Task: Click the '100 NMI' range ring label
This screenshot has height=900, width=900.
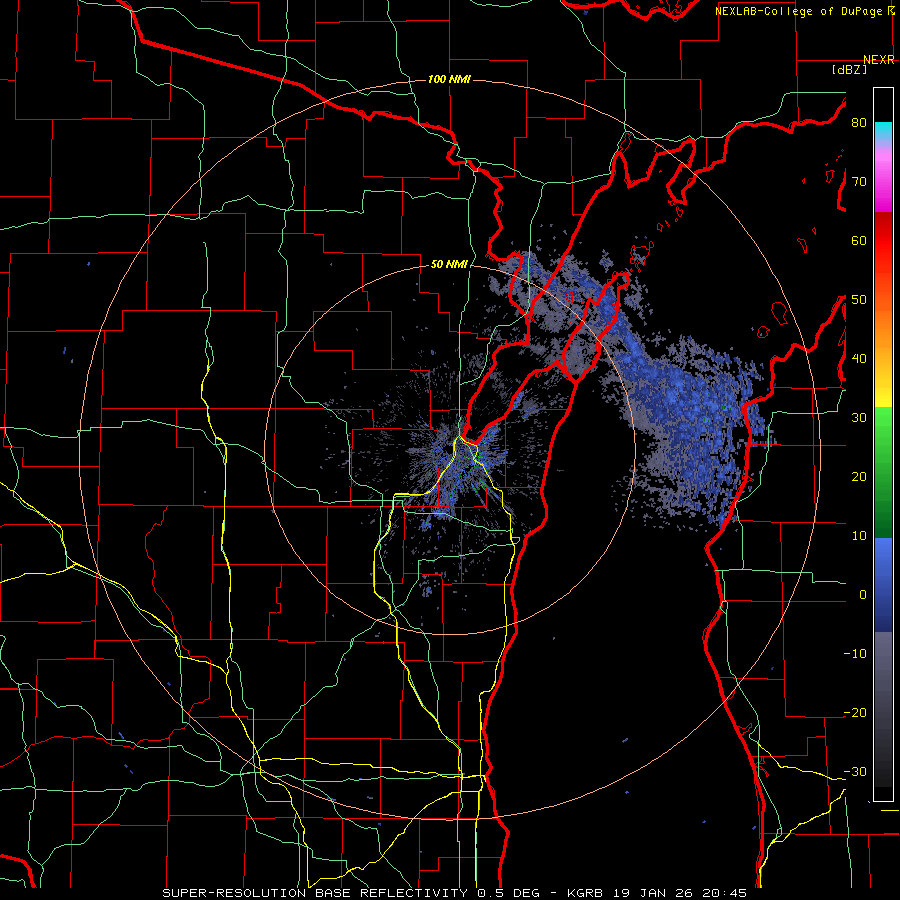Action: 449,79
